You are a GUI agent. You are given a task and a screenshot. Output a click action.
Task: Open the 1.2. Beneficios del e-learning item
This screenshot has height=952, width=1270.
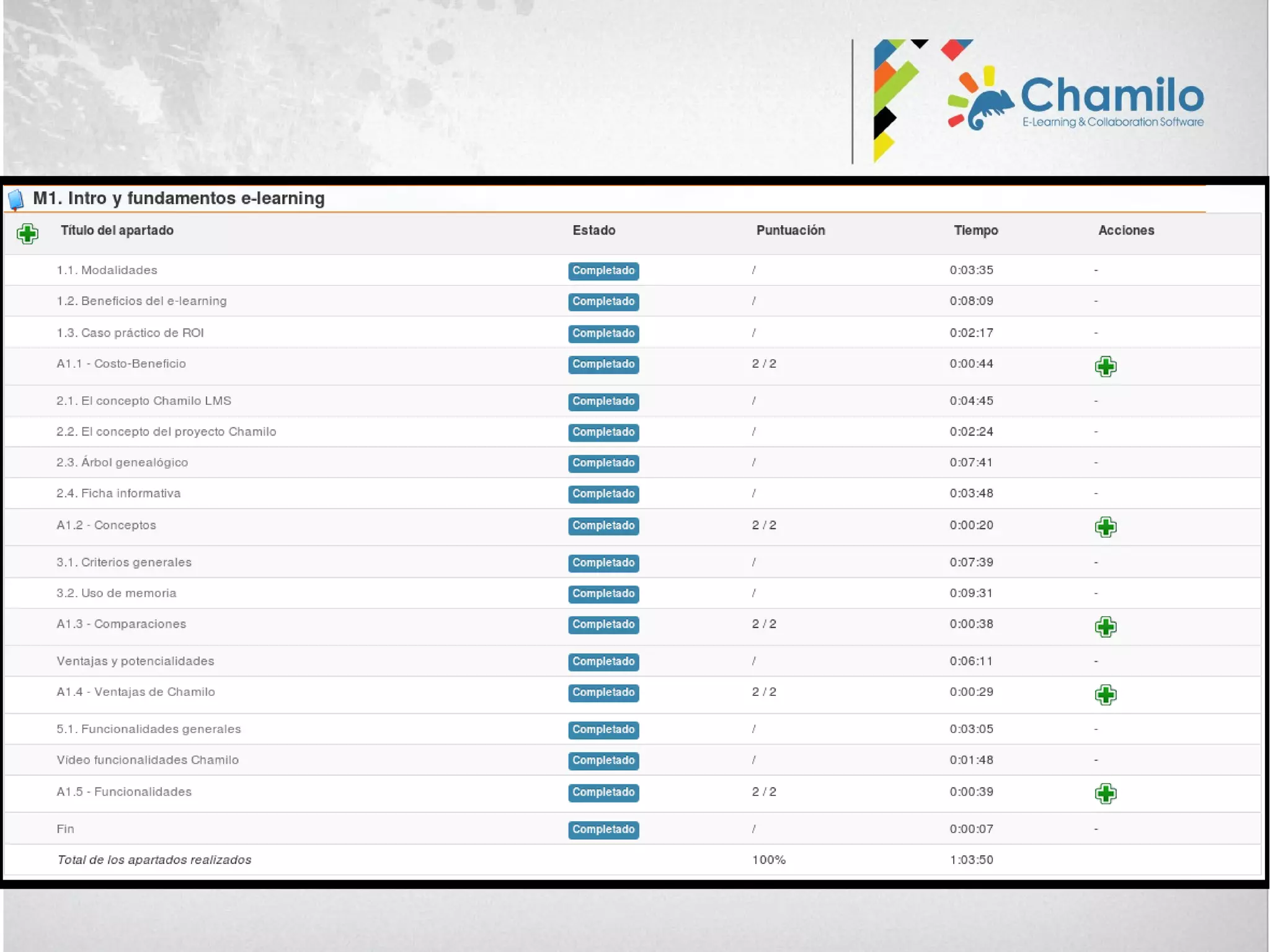pyautogui.click(x=141, y=301)
